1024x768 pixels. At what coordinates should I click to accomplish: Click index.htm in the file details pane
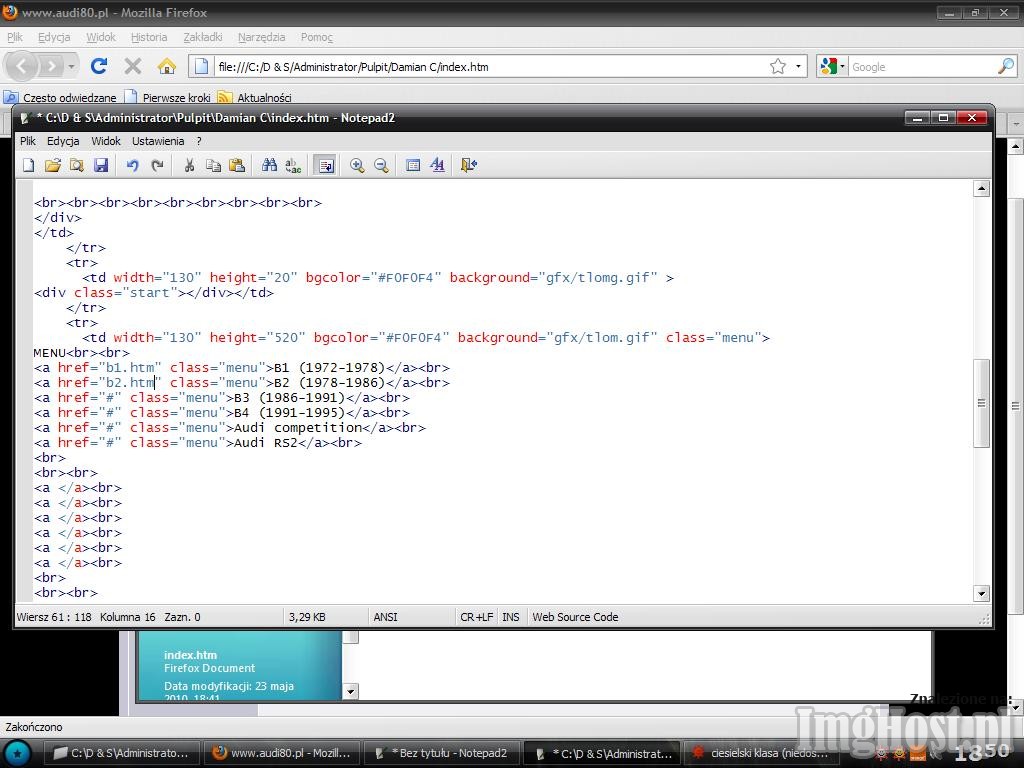pos(190,655)
